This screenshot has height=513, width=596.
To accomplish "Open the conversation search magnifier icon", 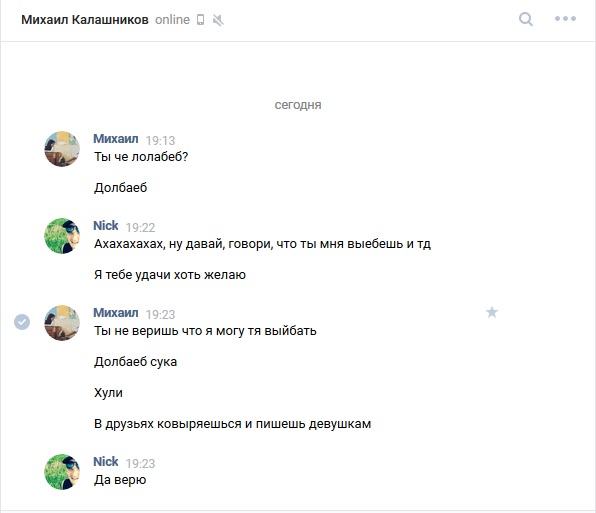I will (526, 19).
